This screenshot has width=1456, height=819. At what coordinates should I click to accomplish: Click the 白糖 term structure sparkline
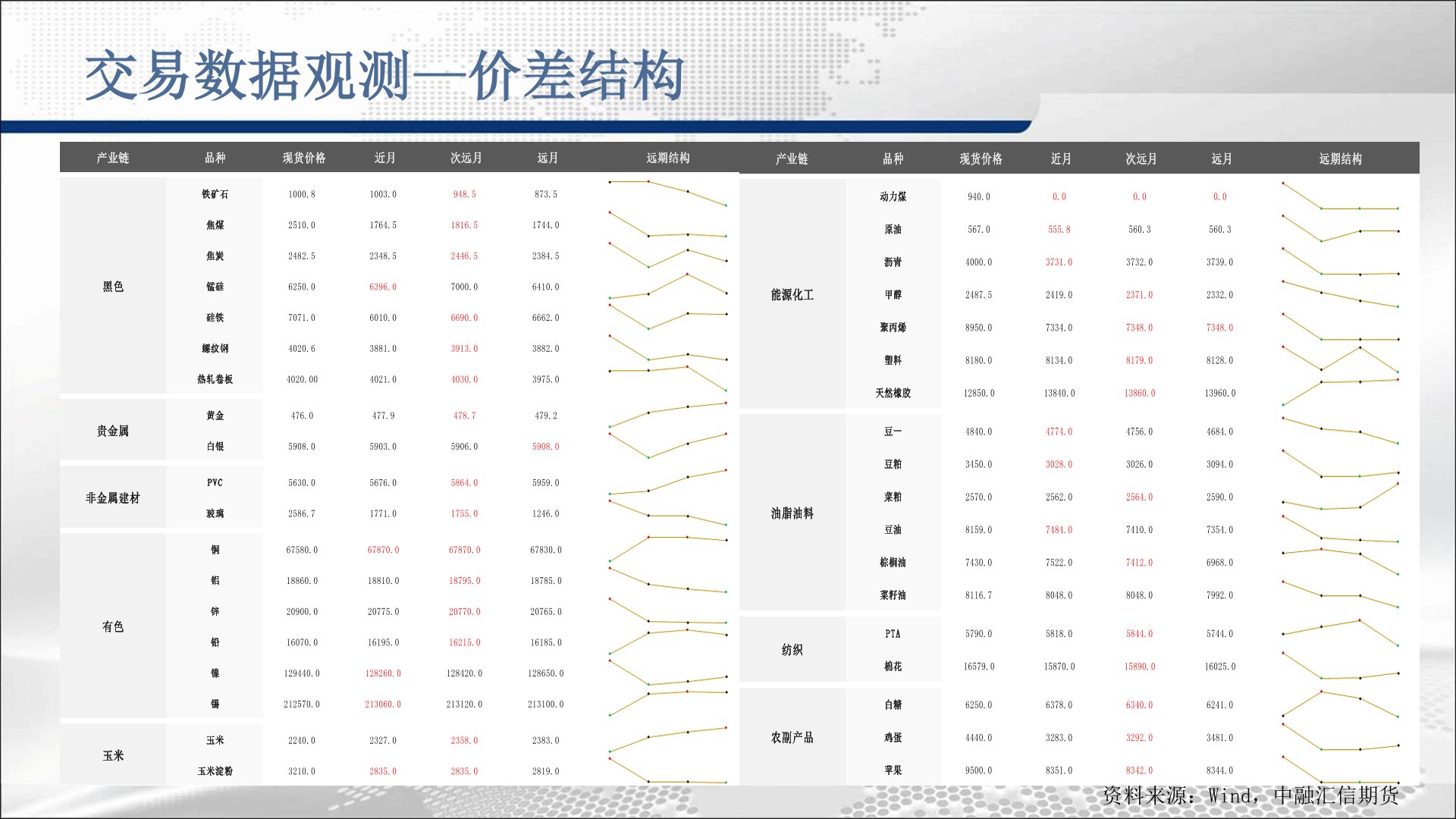point(1340,704)
